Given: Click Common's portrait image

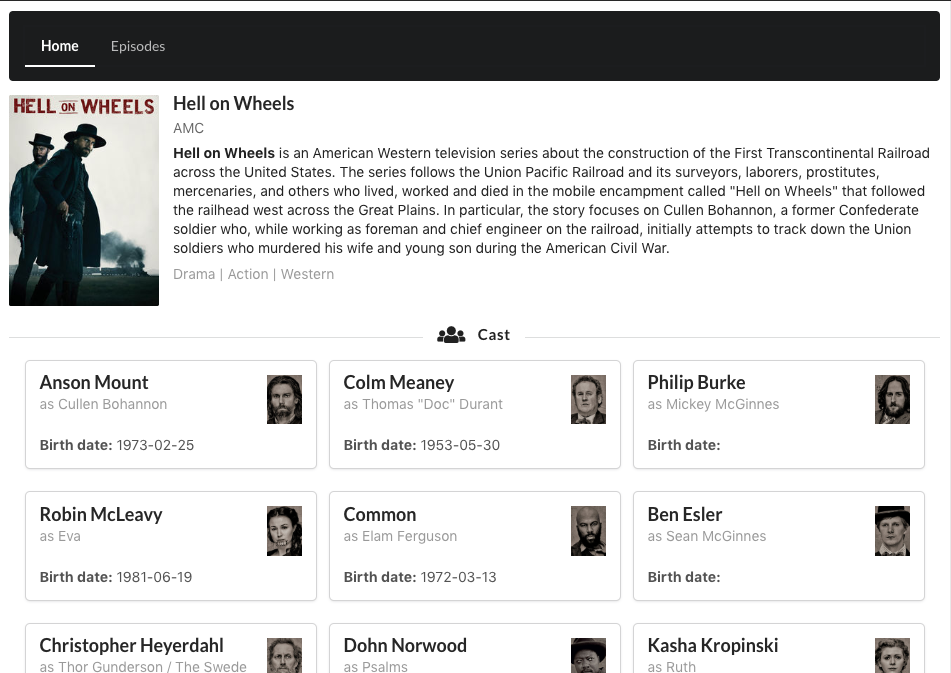Looking at the screenshot, I should click(x=588, y=530).
